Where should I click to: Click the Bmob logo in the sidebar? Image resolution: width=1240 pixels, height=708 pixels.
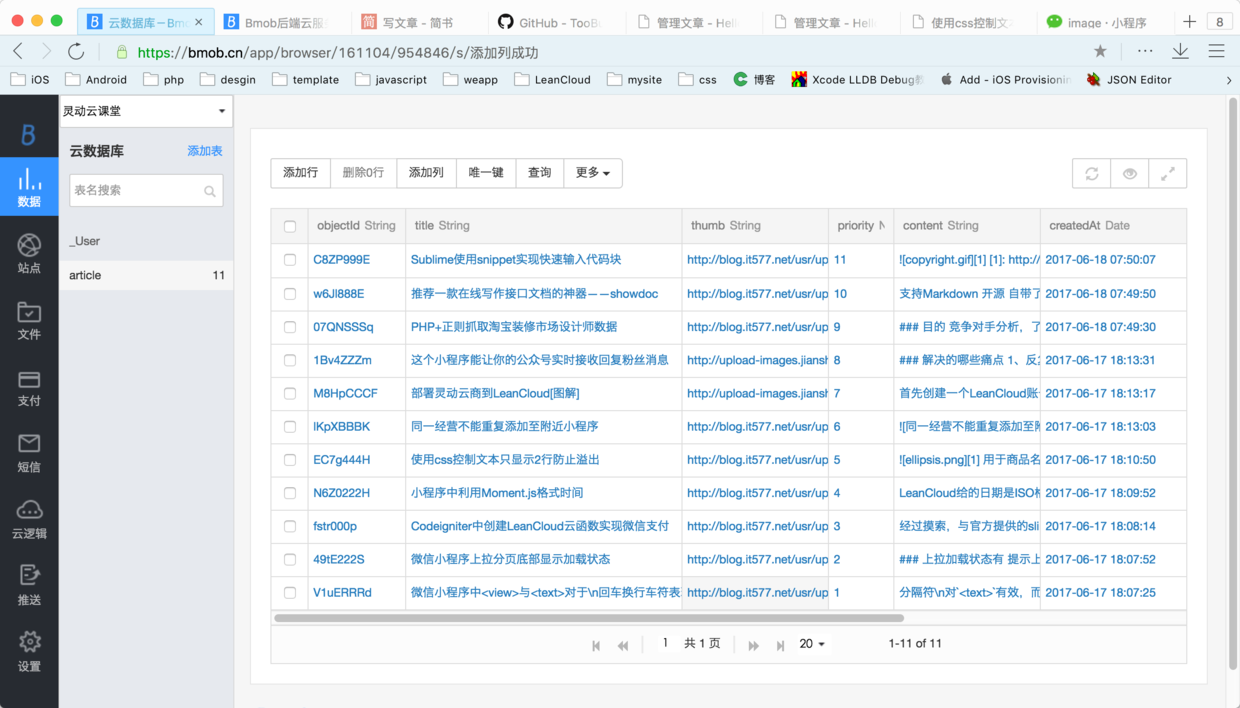coord(29,134)
